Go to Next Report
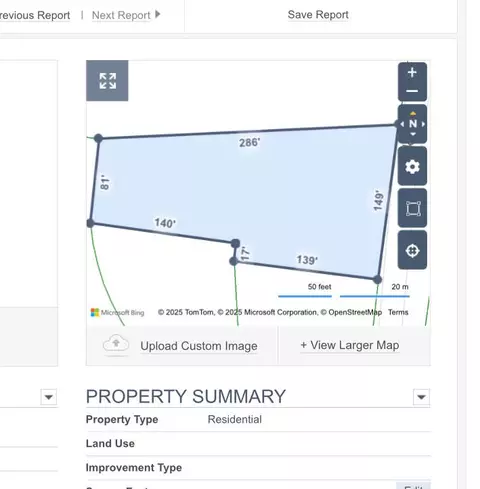 pyautogui.click(x=121, y=15)
